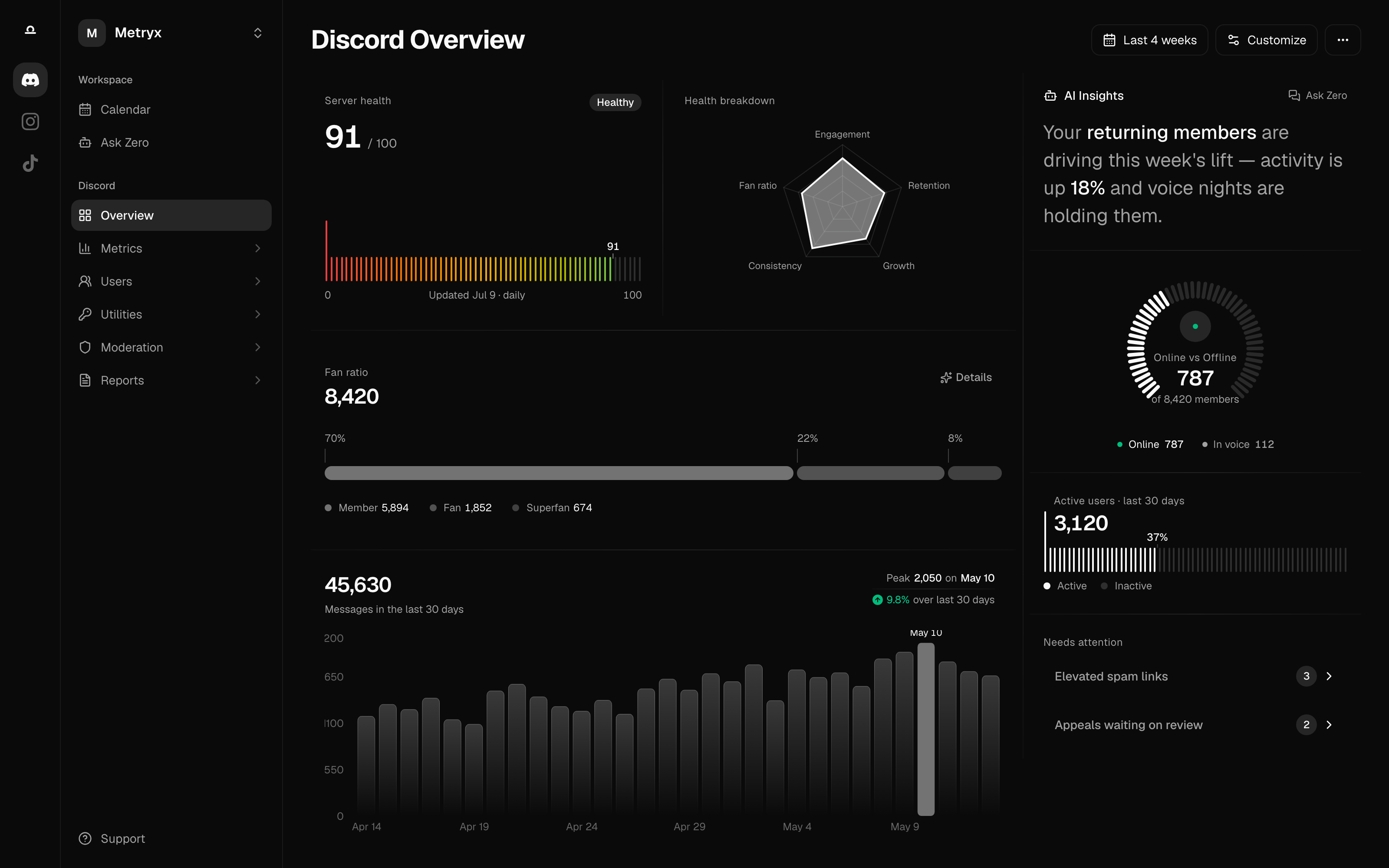Click the health breakdown radar pentagon
This screenshot has height=868, width=1389.
pyautogui.click(x=842, y=204)
